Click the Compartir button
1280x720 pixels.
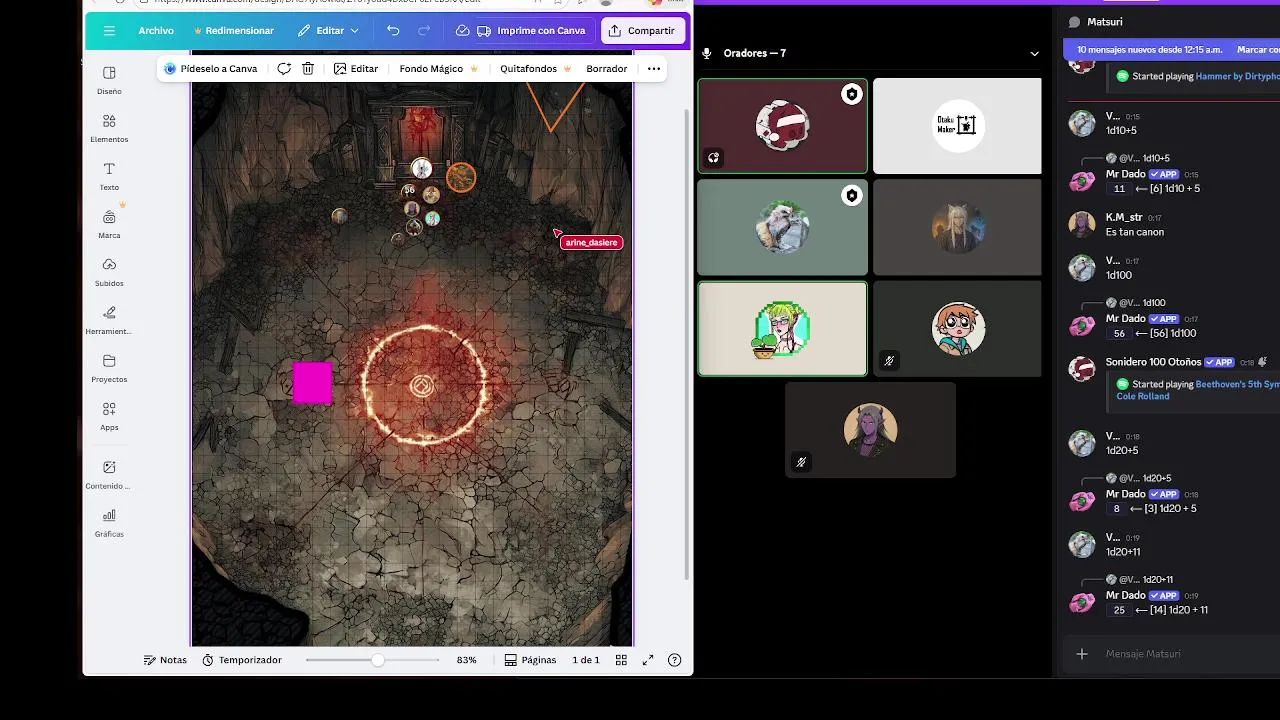[642, 31]
